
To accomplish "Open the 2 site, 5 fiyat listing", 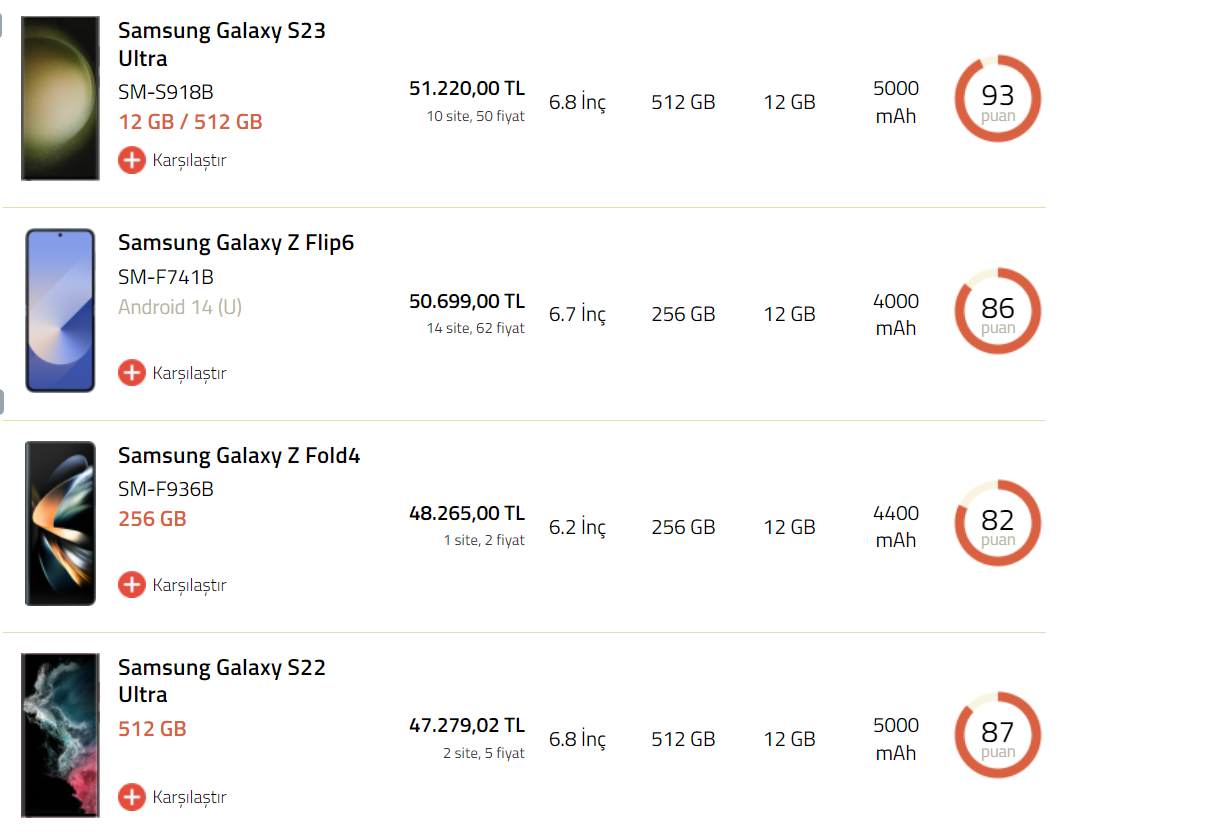I will pos(483,753).
